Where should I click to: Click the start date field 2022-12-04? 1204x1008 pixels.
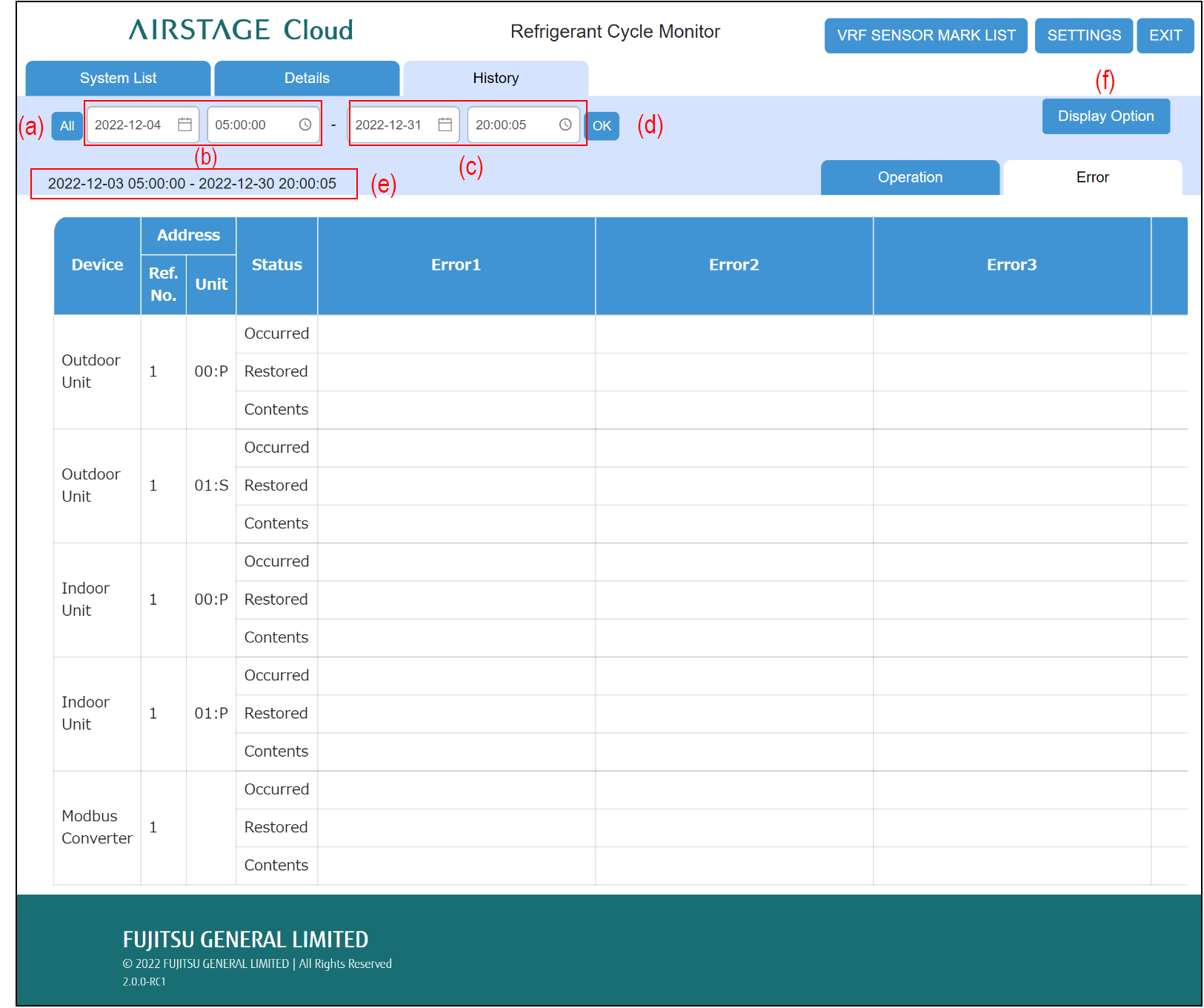coord(128,125)
